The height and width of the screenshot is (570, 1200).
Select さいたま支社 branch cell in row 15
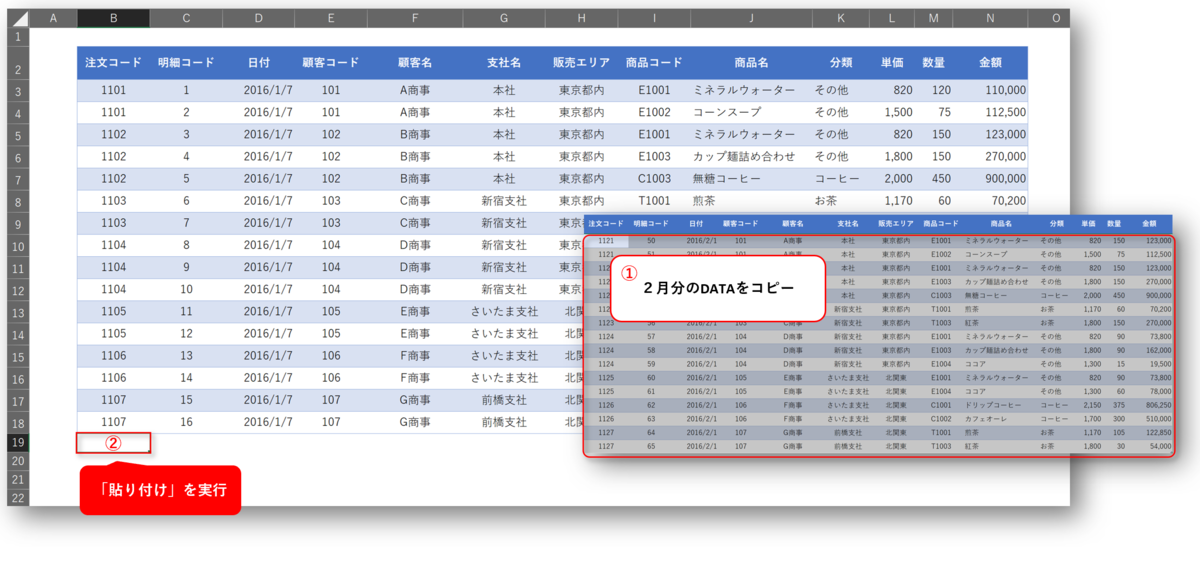coord(504,356)
